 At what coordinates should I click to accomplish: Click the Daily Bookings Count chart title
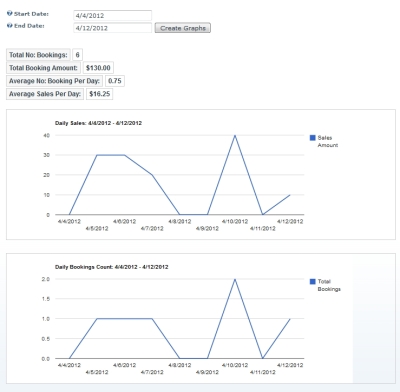[112, 267]
